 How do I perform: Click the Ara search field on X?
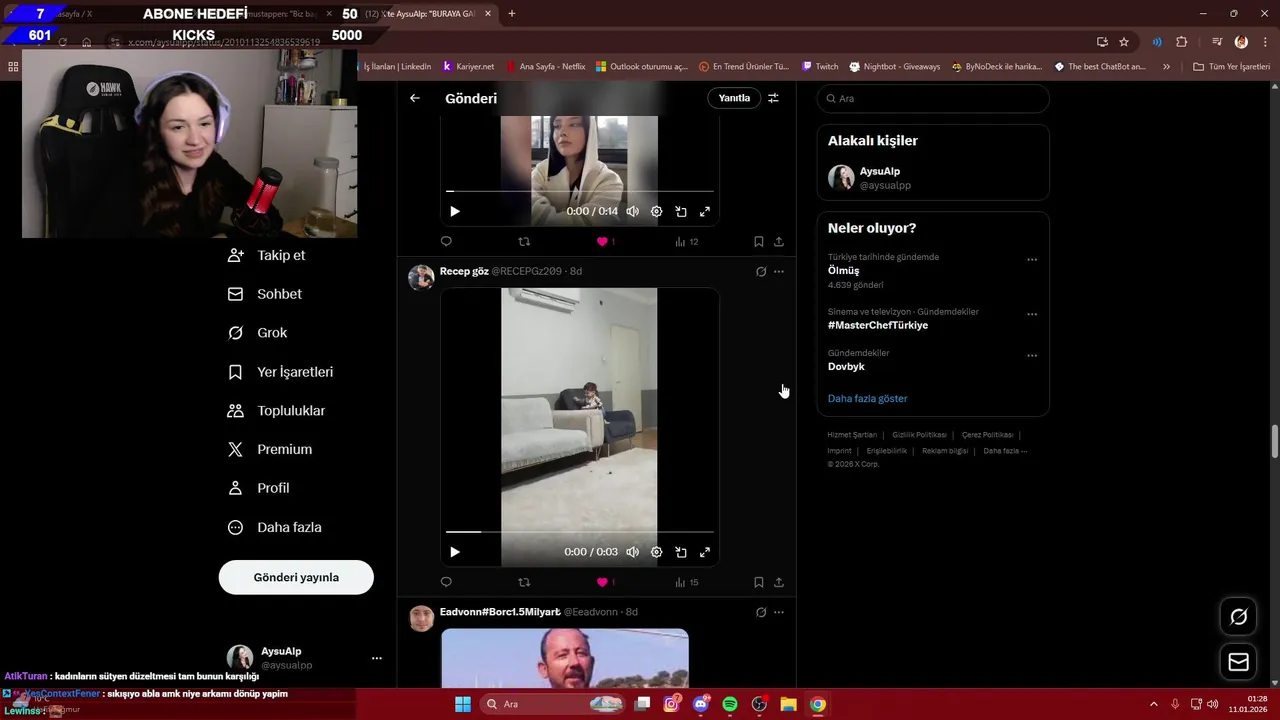coord(933,99)
